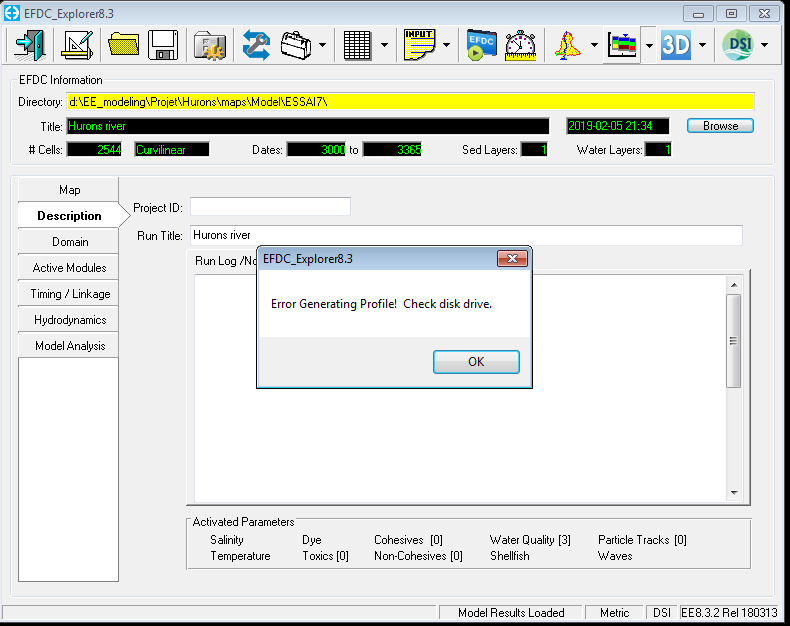
Task: Click the Project ID input field
Action: 271,207
